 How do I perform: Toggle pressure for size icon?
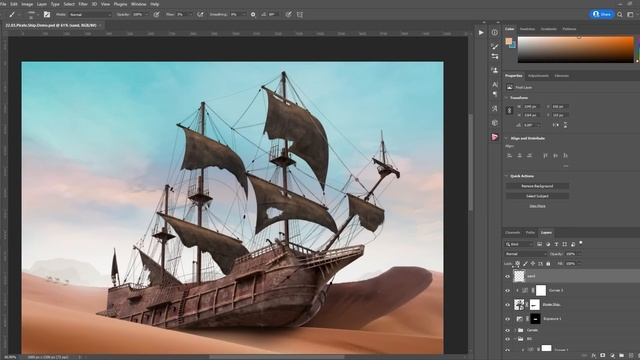click(289, 15)
